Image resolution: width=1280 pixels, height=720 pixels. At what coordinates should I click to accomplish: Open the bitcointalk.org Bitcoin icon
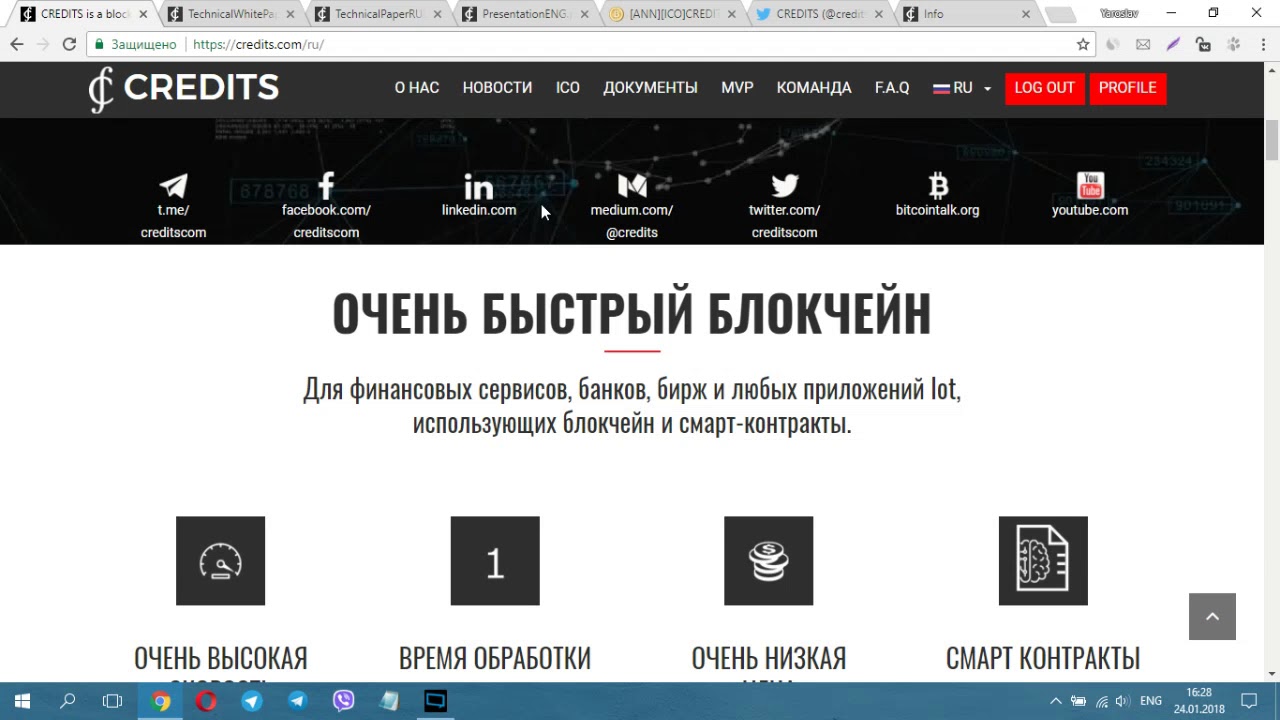[938, 186]
